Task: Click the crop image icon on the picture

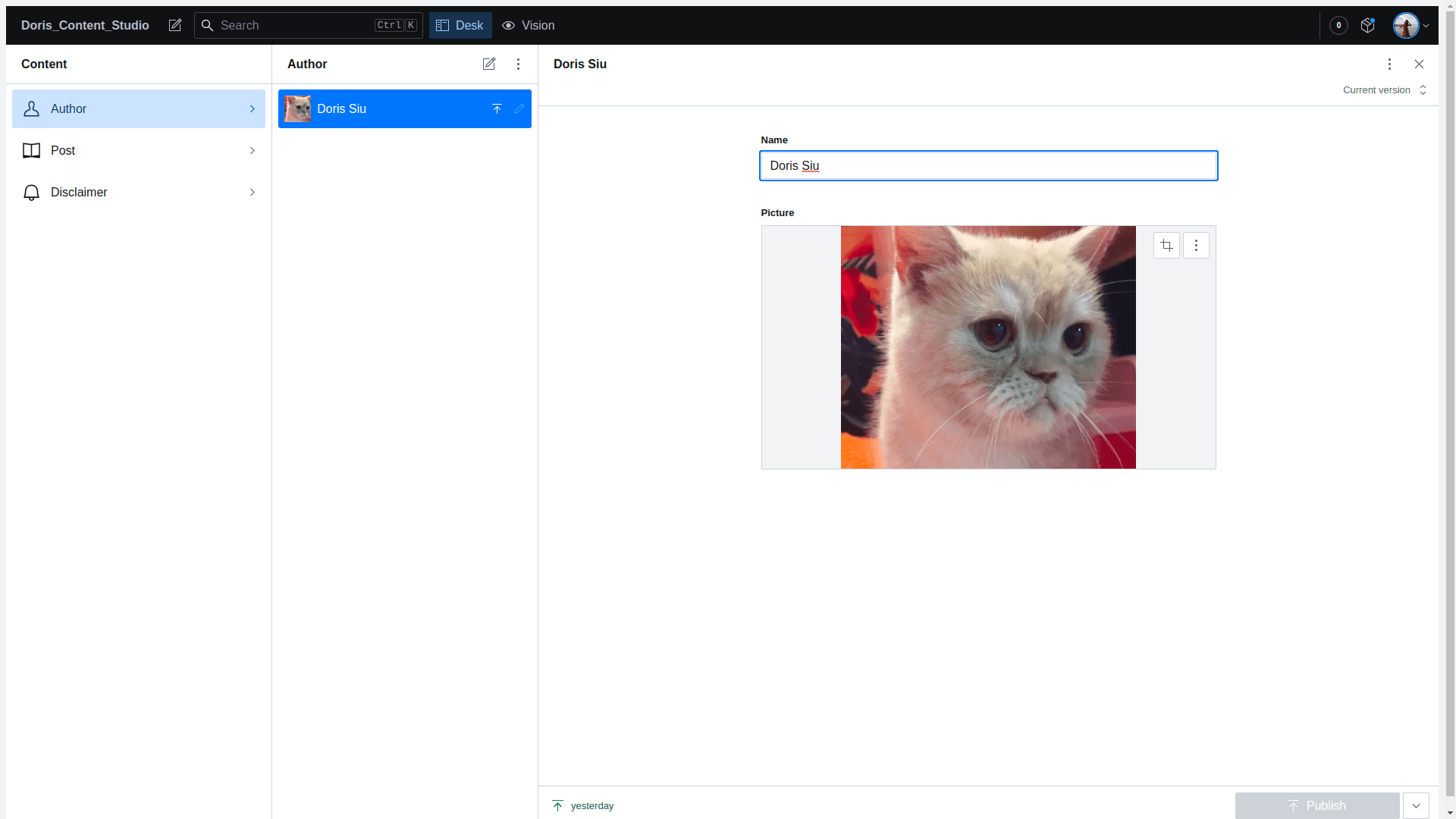Action: 1166,246
